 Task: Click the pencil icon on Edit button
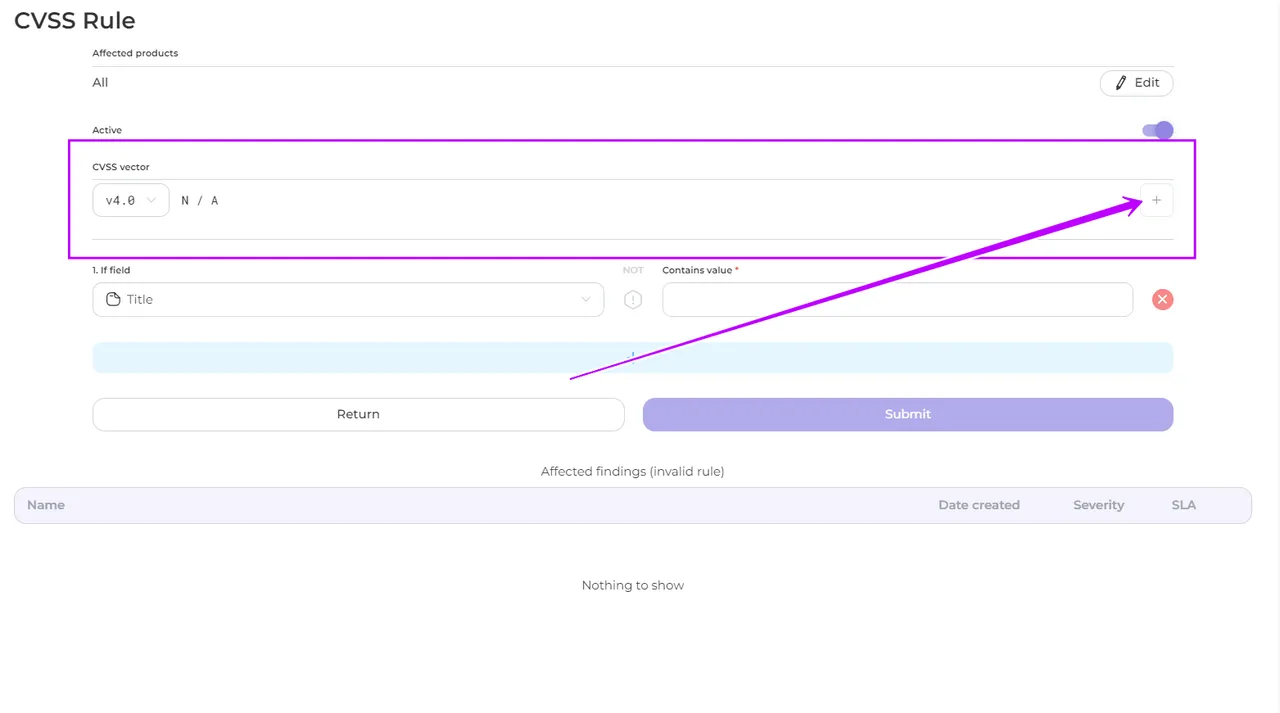pyautogui.click(x=1121, y=83)
